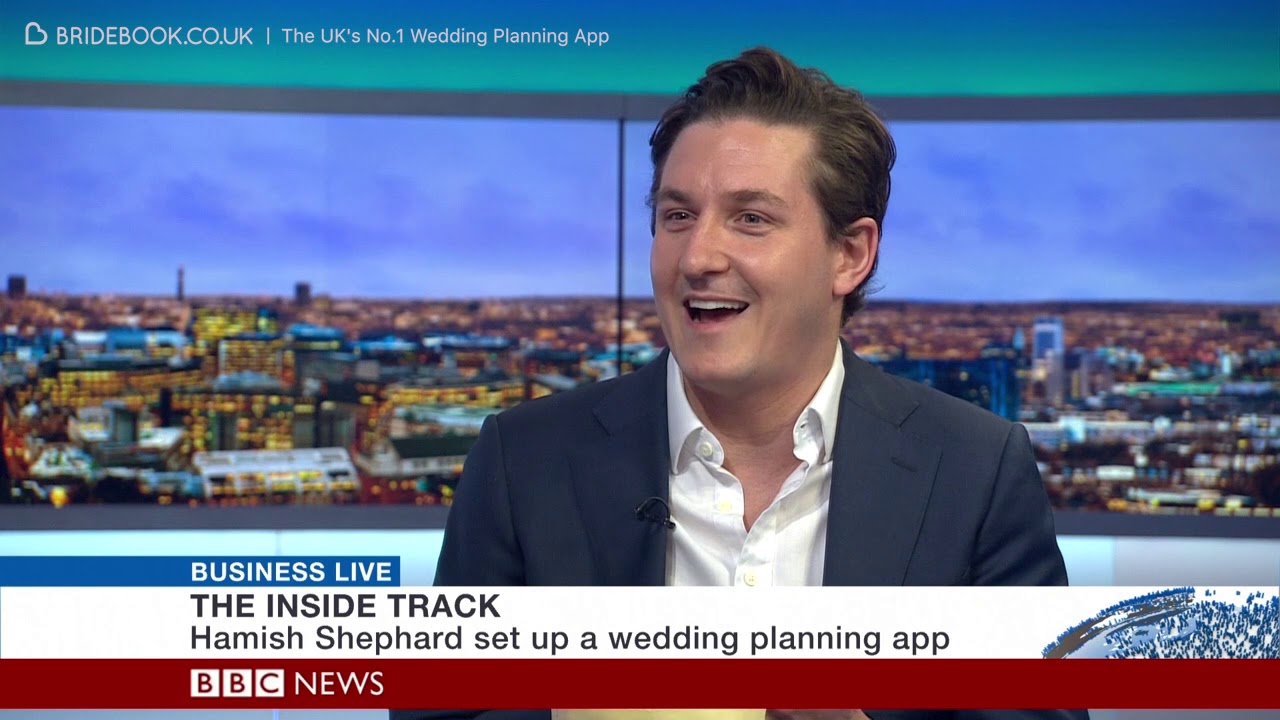Click the globe graphic in the lower banner
Image resolution: width=1280 pixels, height=720 pixels.
pyautogui.click(x=1161, y=623)
